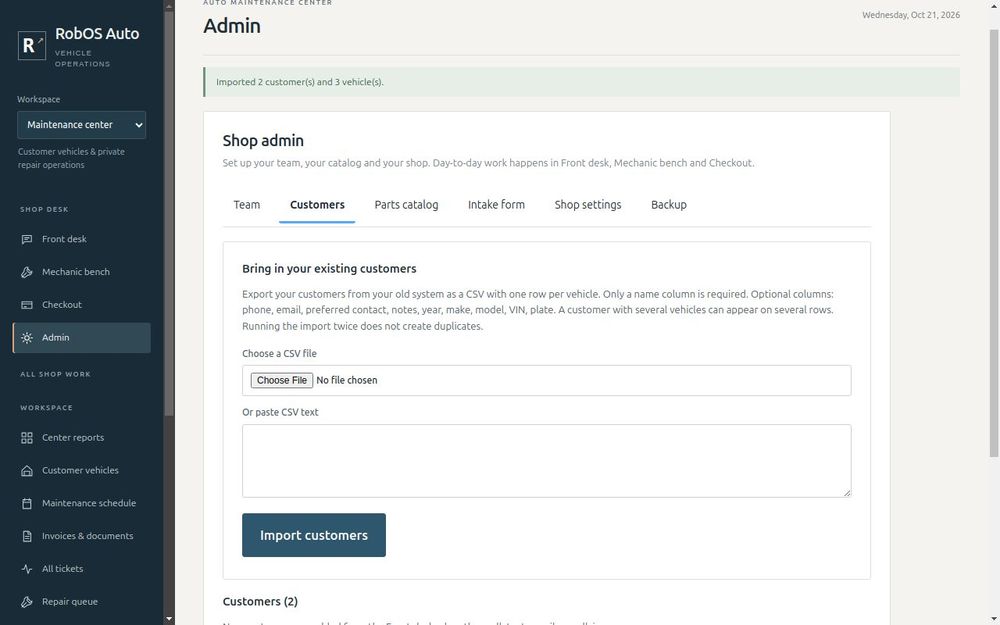The image size is (1000, 625).
Task: Open the Front desk chat icon
Action: tap(27, 239)
